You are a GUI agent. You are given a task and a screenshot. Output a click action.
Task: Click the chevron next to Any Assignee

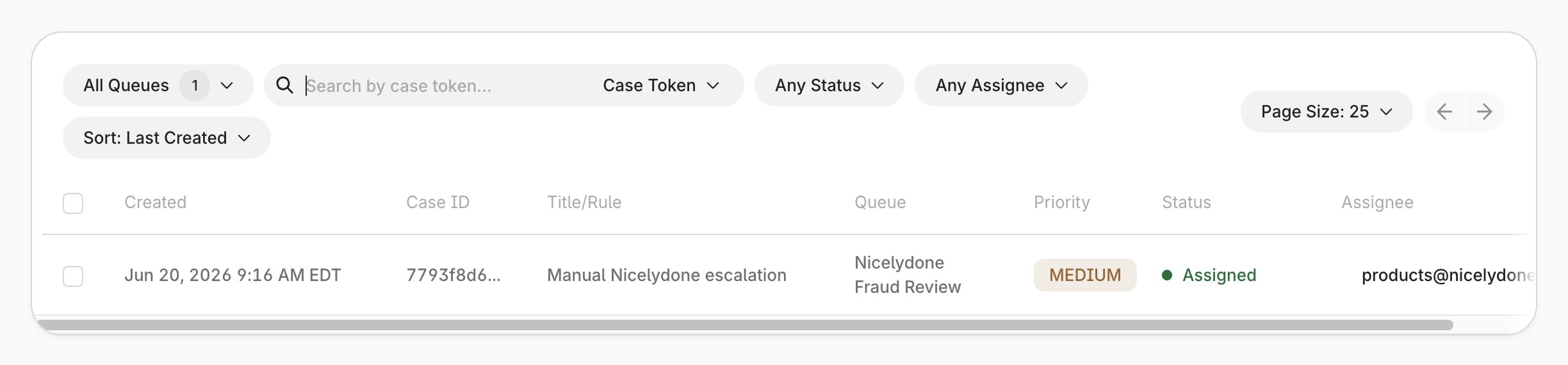1061,85
